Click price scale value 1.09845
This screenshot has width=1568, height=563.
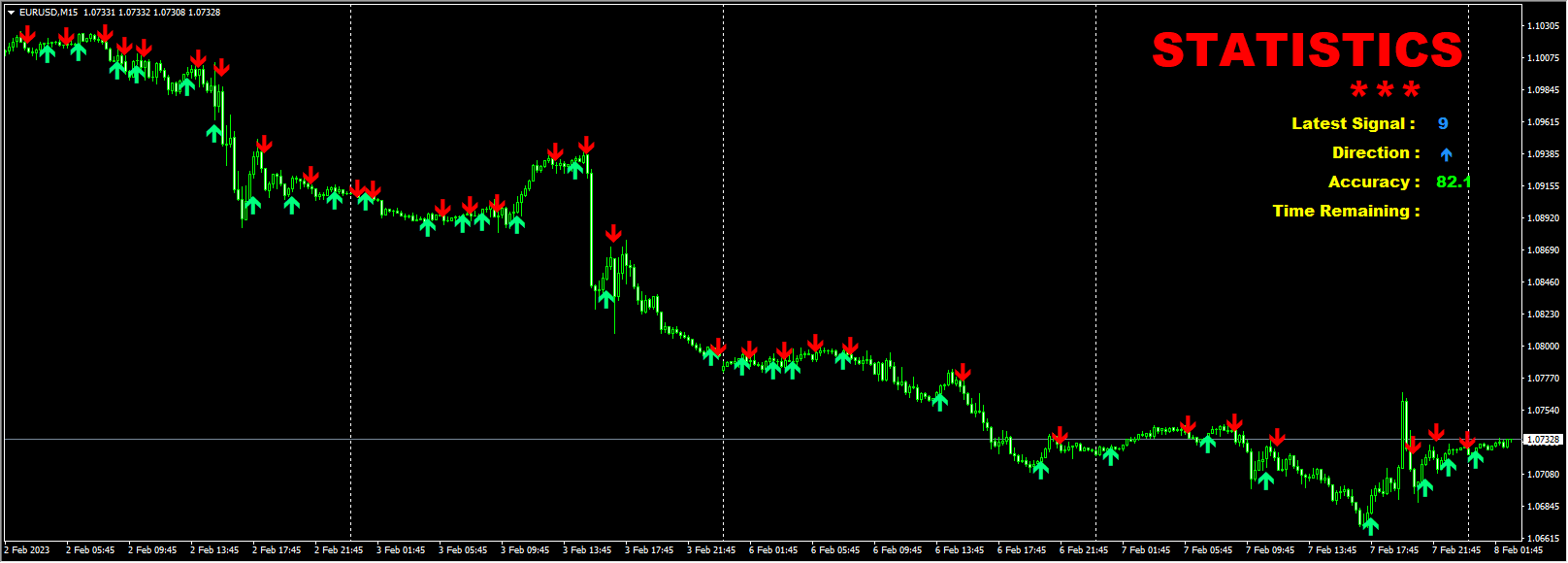tap(1543, 90)
